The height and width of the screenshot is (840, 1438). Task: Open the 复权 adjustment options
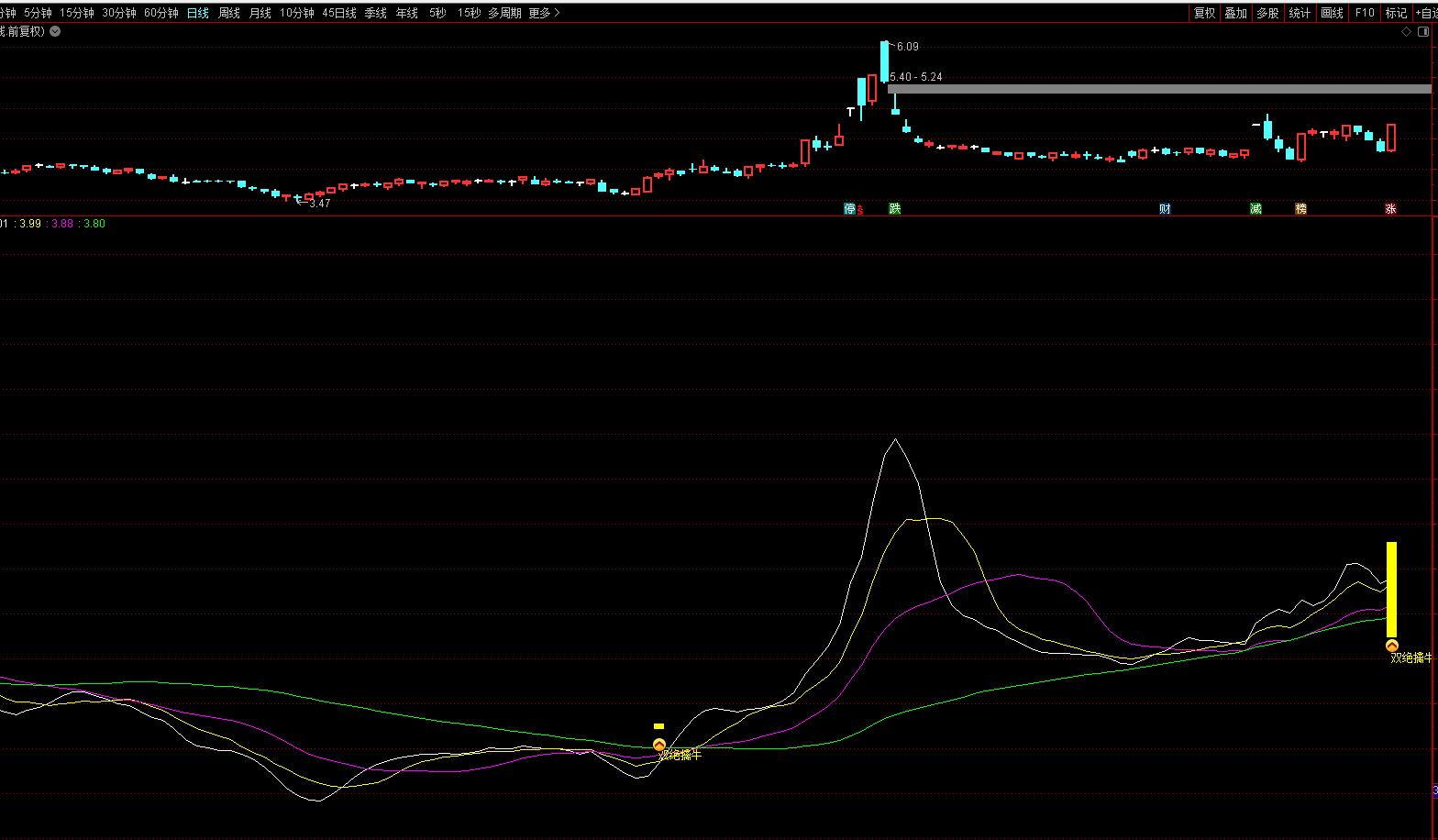pos(1204,13)
